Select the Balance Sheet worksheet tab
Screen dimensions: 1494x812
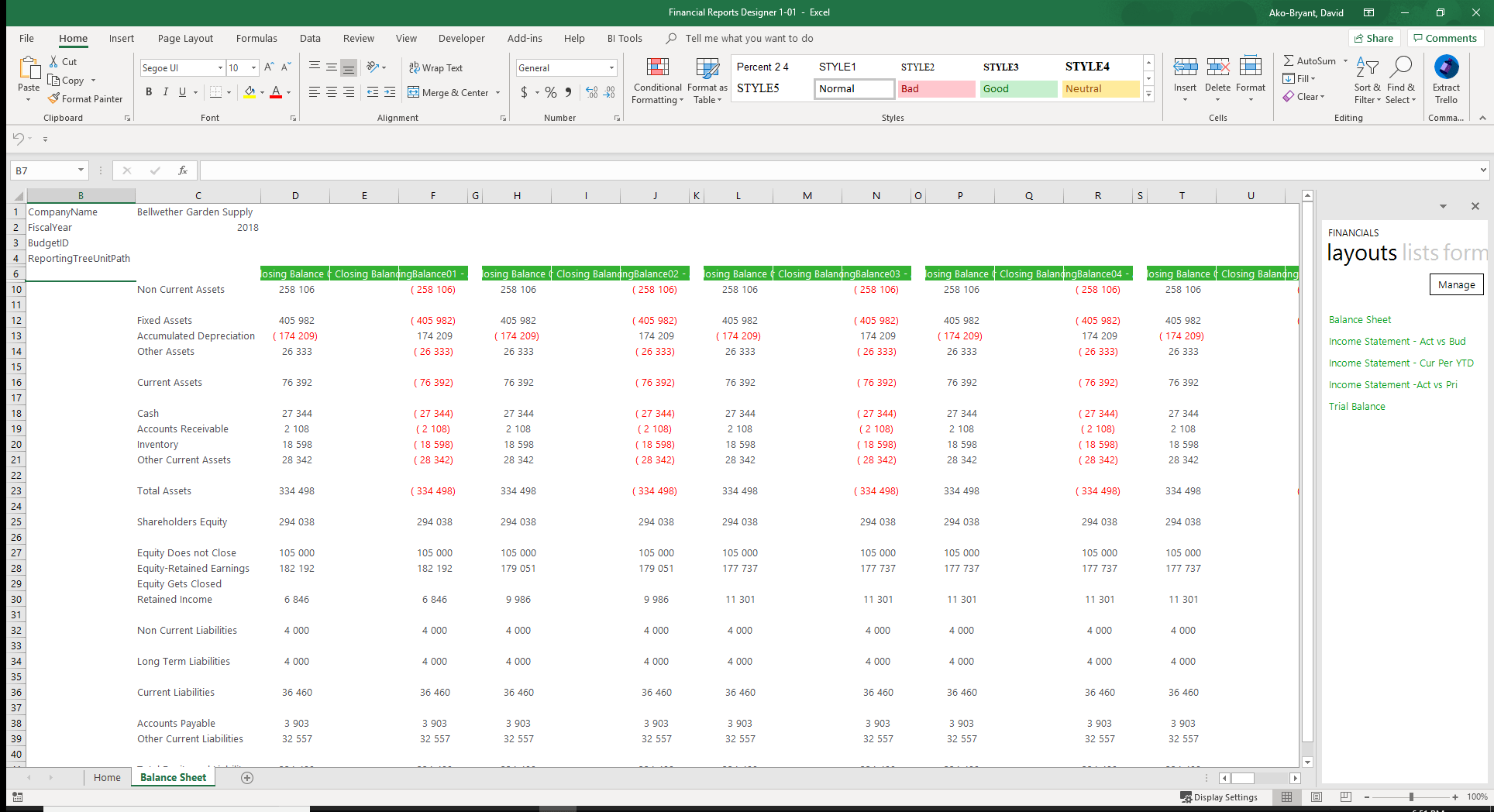(173, 777)
